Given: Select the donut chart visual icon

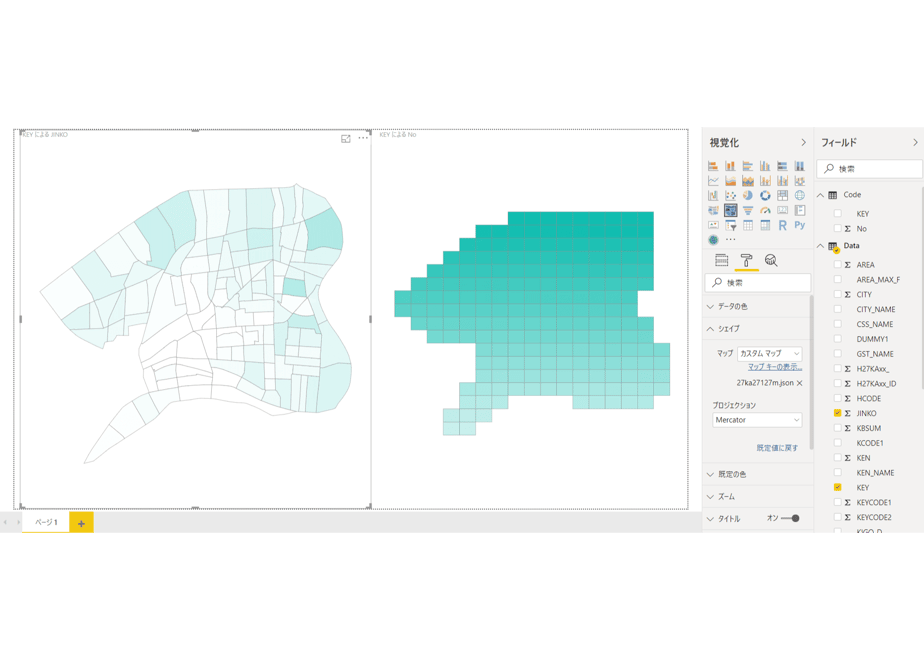Looking at the screenshot, I should (765, 196).
